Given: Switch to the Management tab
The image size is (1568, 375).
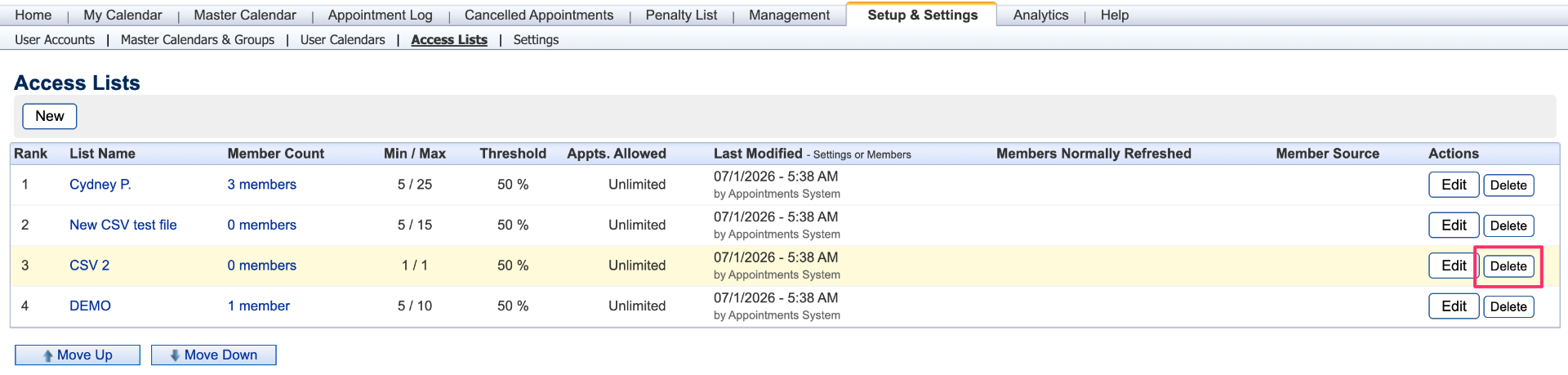Looking at the screenshot, I should click(x=789, y=15).
